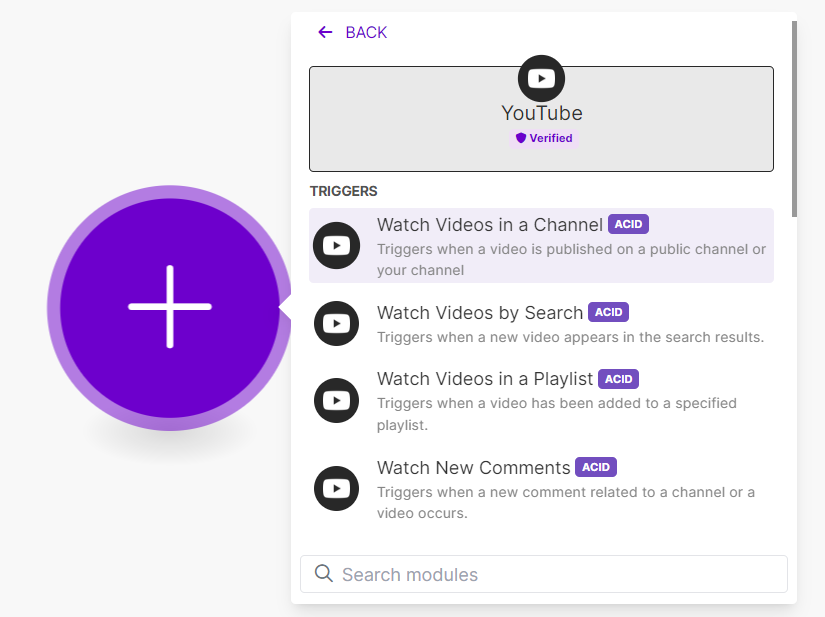Select Watch New Comments trigger
The height and width of the screenshot is (617, 825).
[x=541, y=489]
